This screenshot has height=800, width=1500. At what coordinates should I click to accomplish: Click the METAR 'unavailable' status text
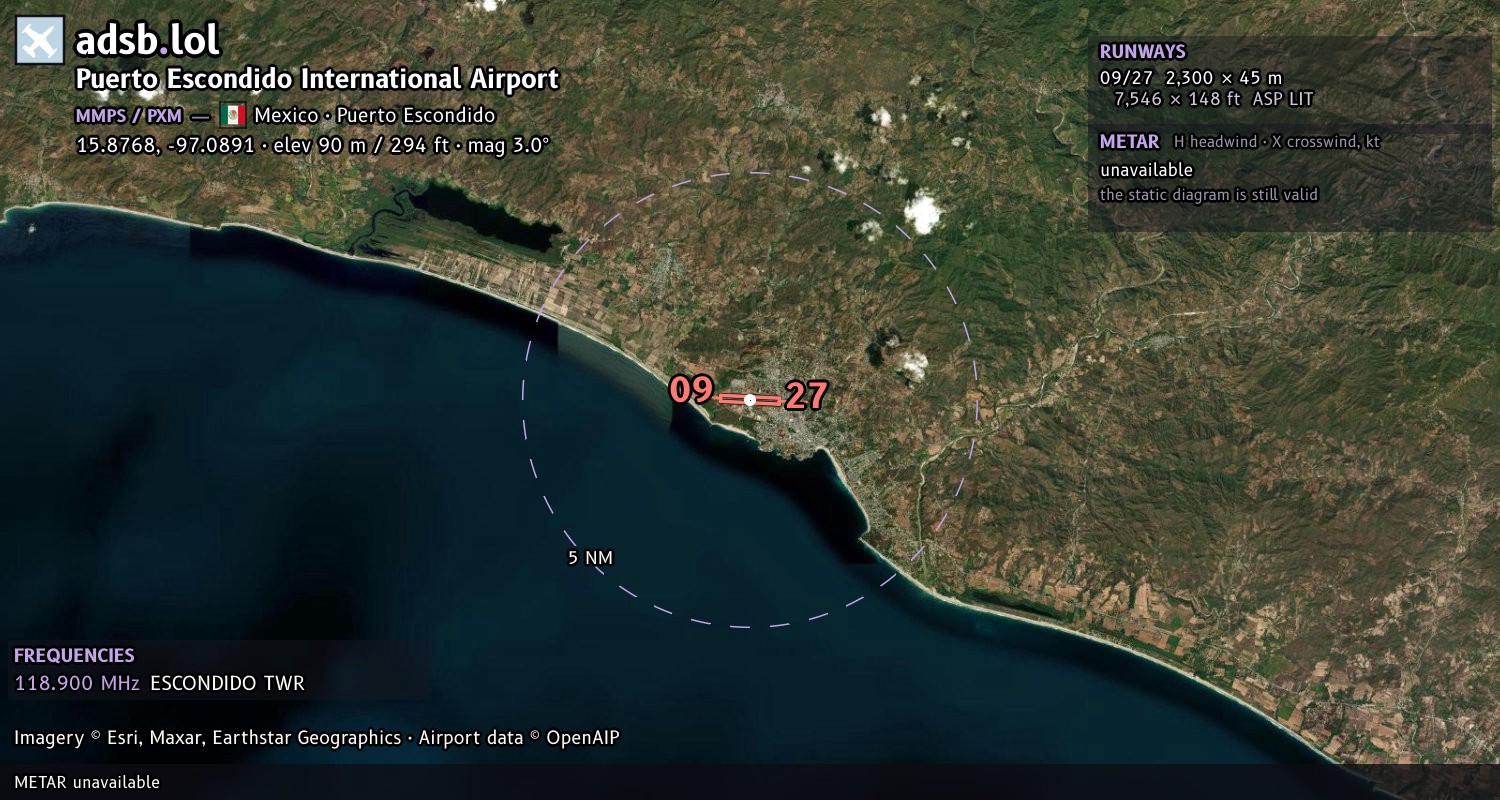[1146, 170]
